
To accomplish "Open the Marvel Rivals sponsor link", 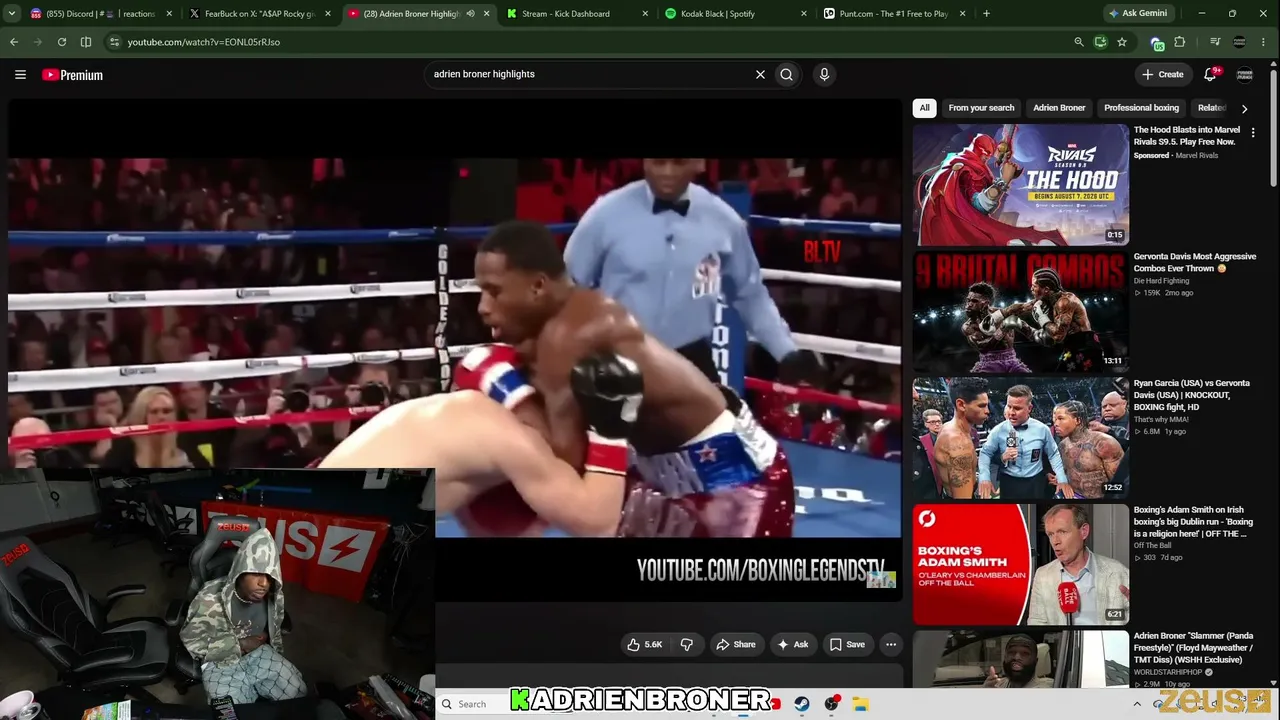I will point(1197,155).
